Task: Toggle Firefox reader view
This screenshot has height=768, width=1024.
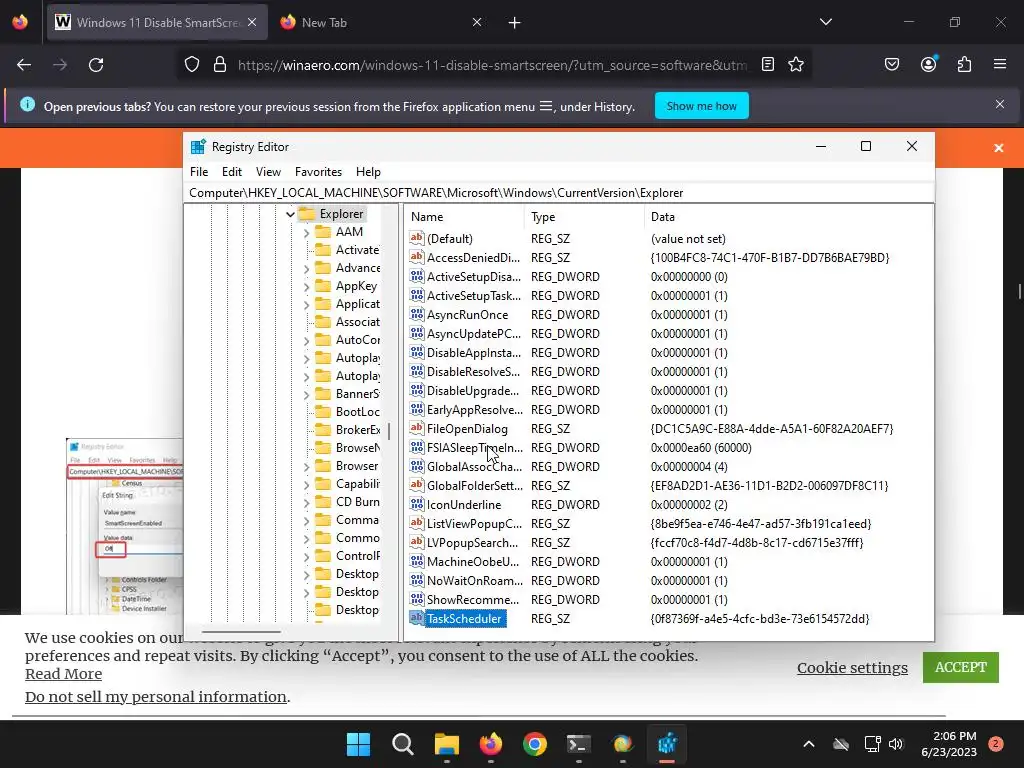Action: click(x=768, y=64)
